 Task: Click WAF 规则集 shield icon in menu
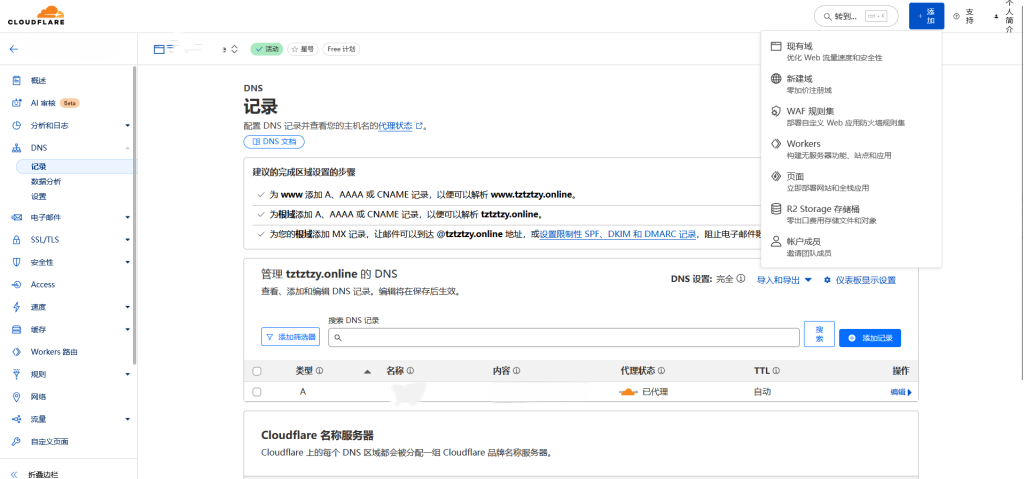pos(776,111)
